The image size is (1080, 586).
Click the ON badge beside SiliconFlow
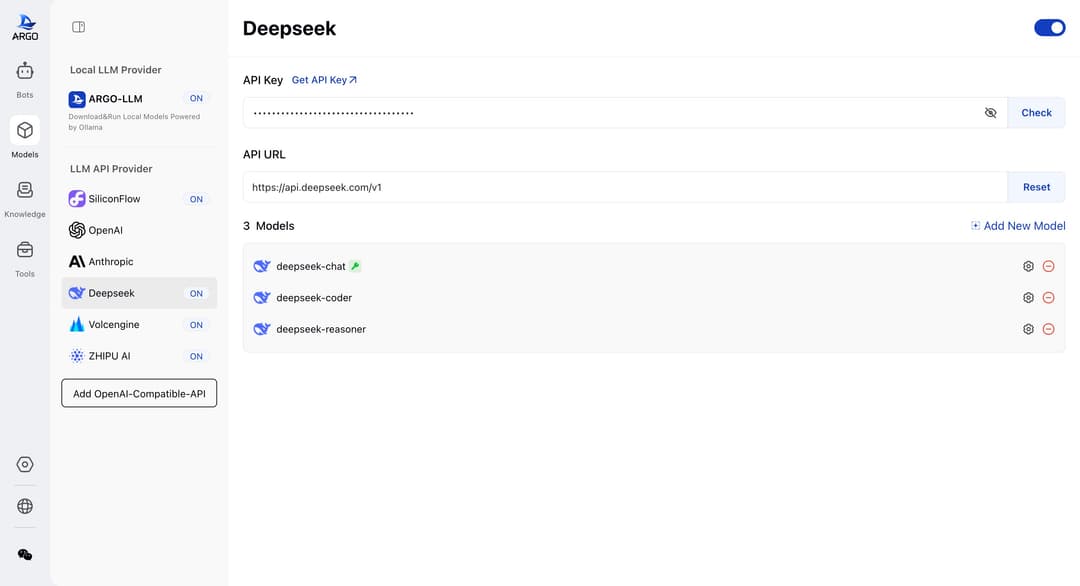click(x=196, y=199)
